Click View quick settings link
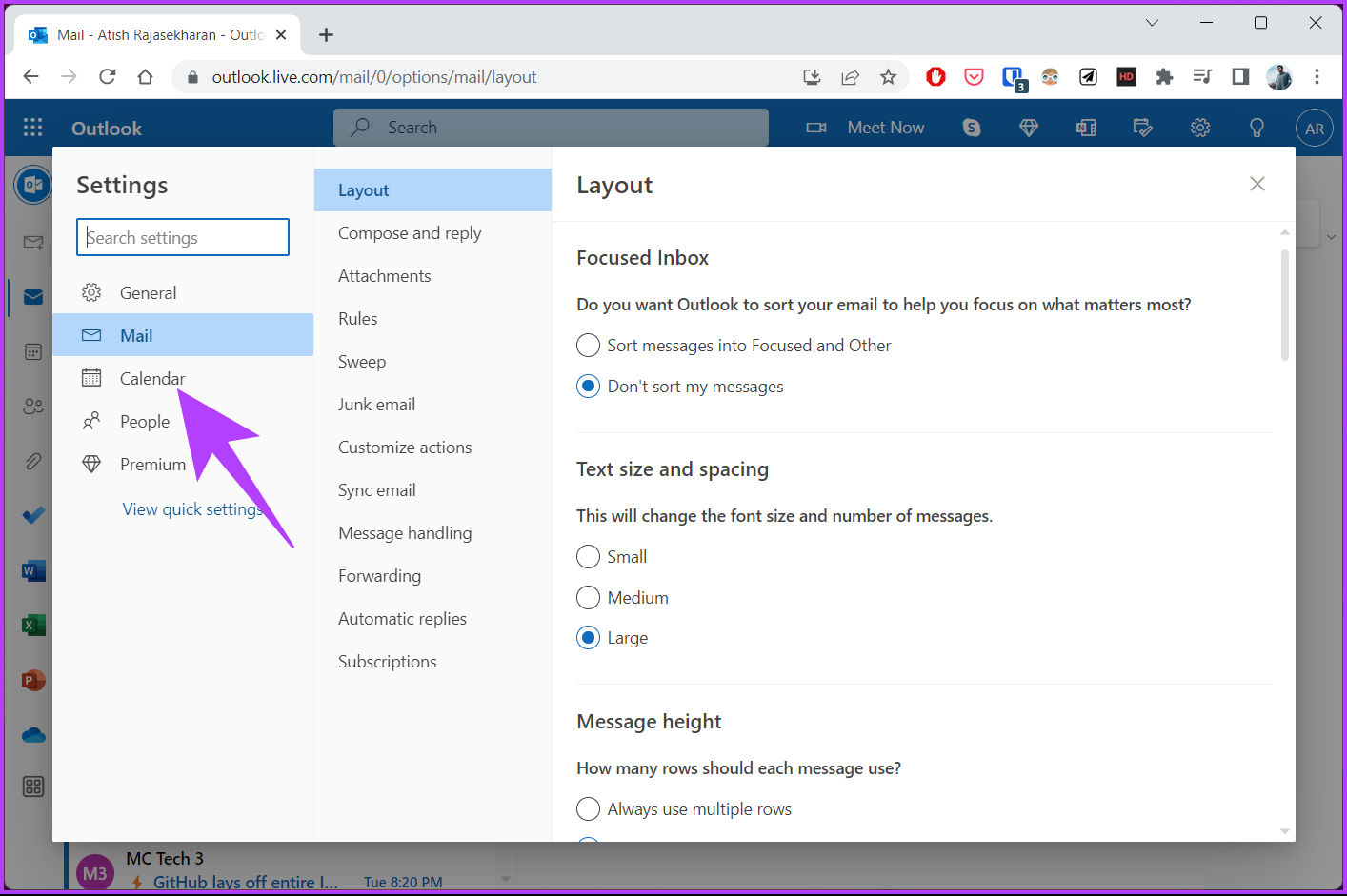The image size is (1347, 896). (193, 509)
